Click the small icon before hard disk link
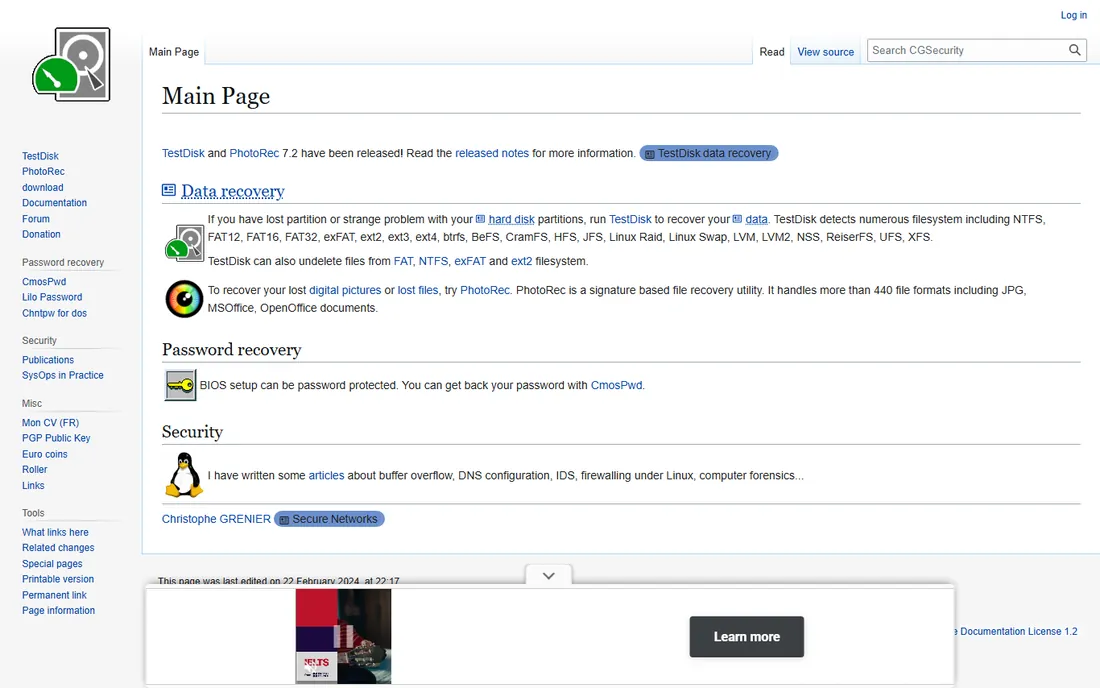Image resolution: width=1100 pixels, height=688 pixels. tap(481, 219)
